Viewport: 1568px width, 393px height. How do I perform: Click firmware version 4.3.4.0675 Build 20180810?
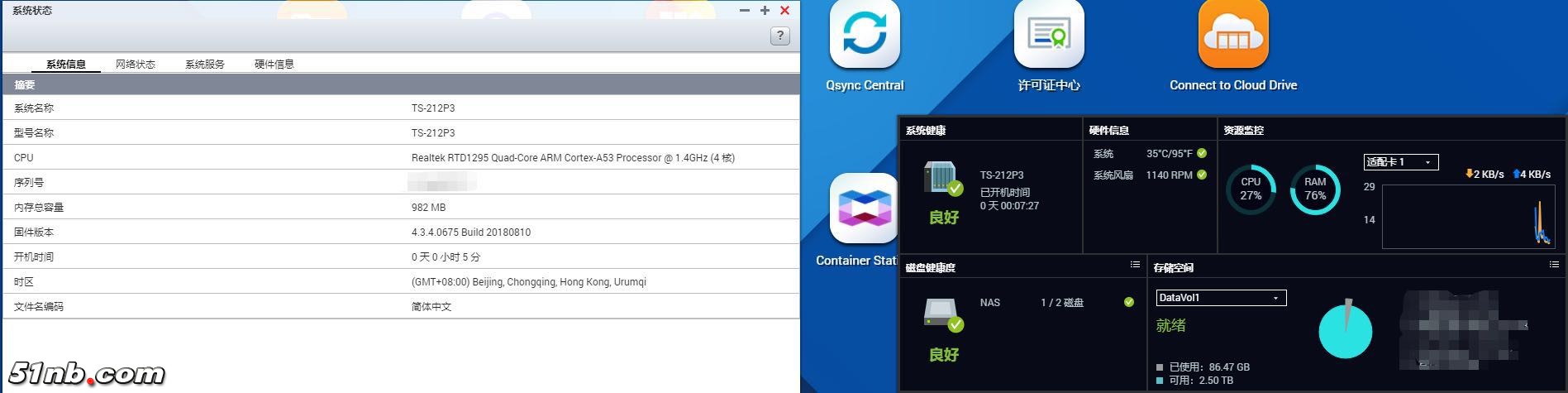click(471, 232)
